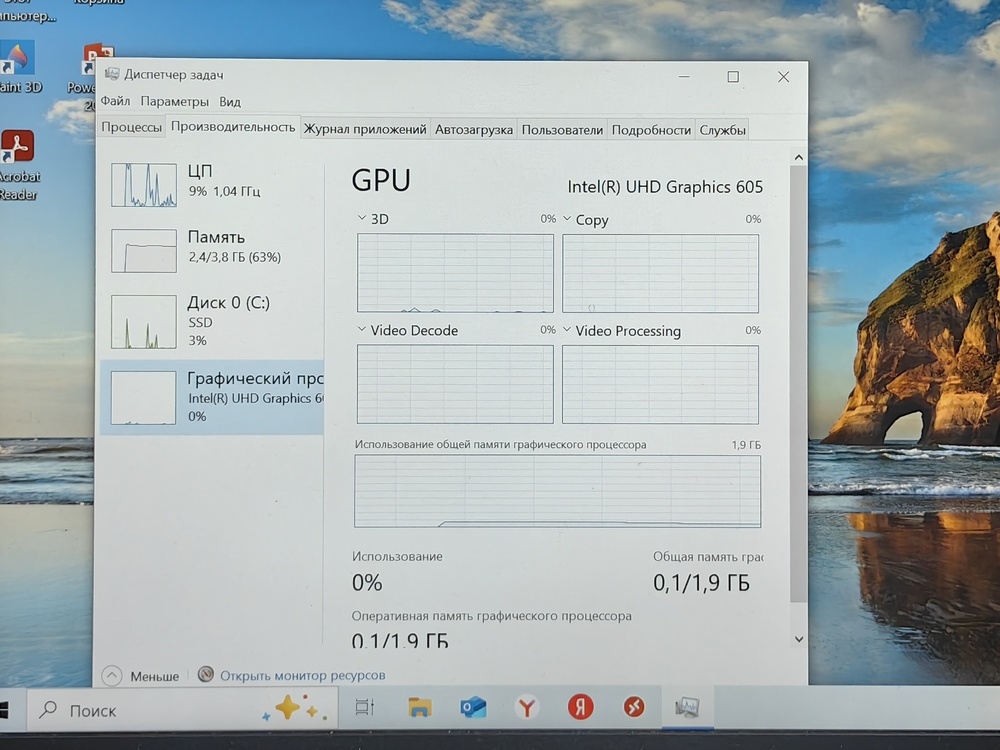
Task: Change the Video Decode graph dropdown
Action: point(362,329)
